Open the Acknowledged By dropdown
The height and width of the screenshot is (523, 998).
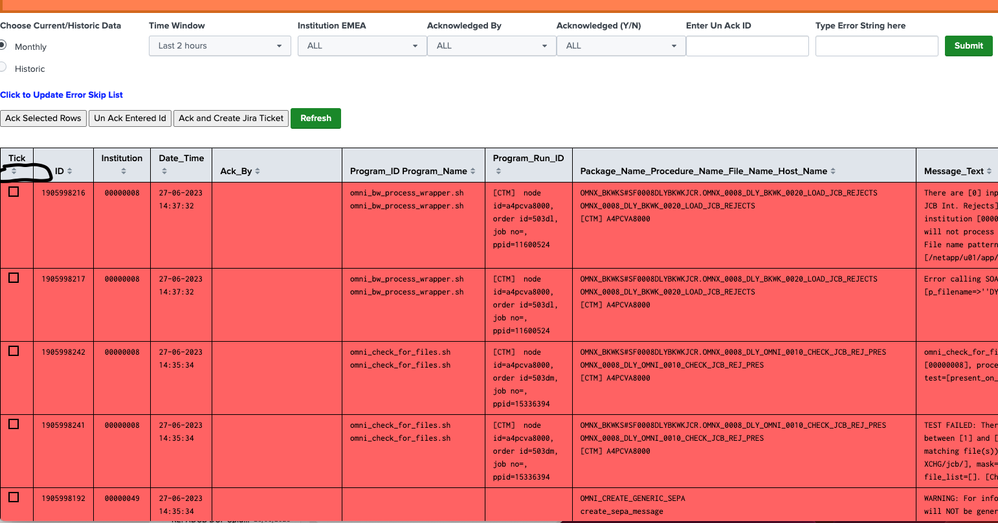[490, 46]
